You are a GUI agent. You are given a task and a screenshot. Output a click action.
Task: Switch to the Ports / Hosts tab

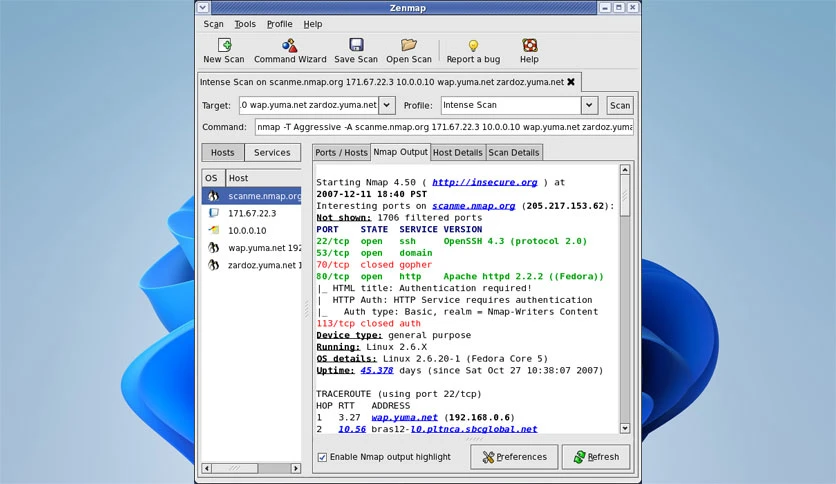click(341, 152)
